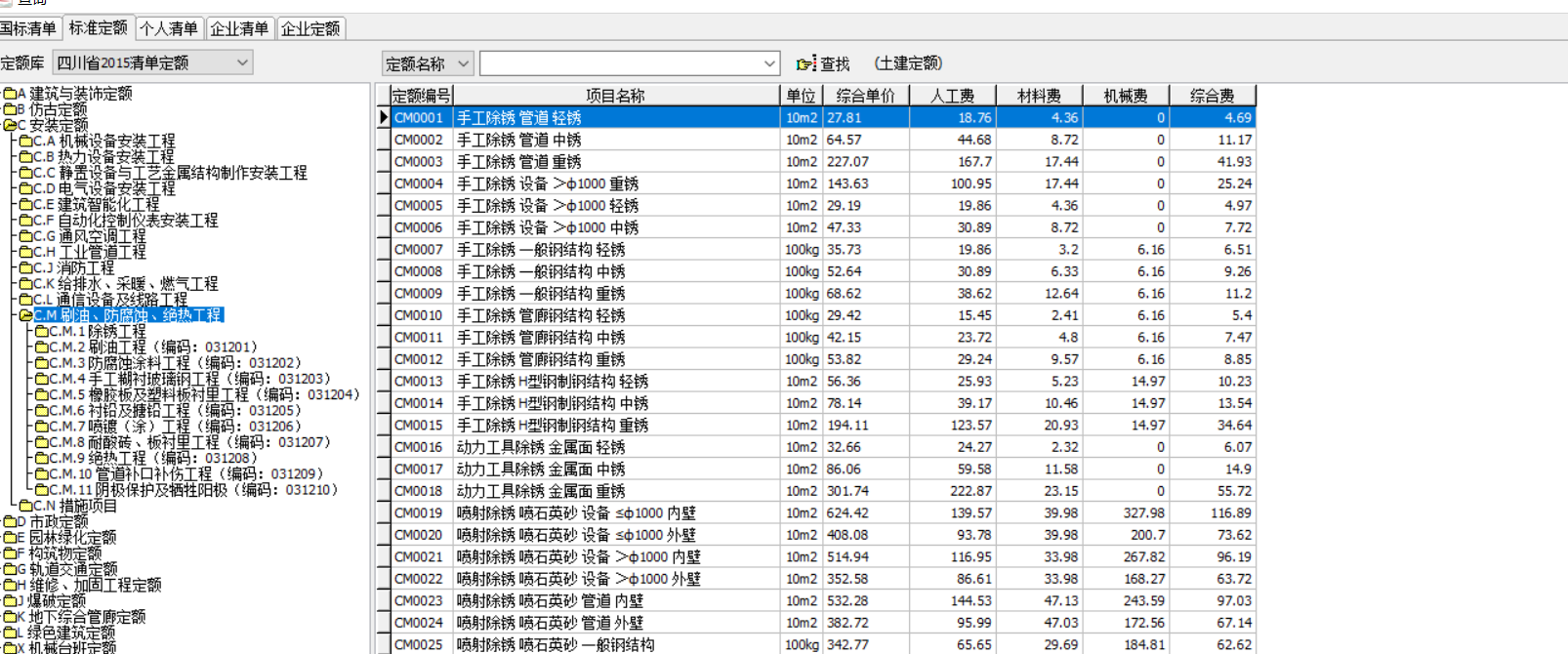Select tree node C.M 刷油、防腐蚀、绝热工程

tap(129, 315)
